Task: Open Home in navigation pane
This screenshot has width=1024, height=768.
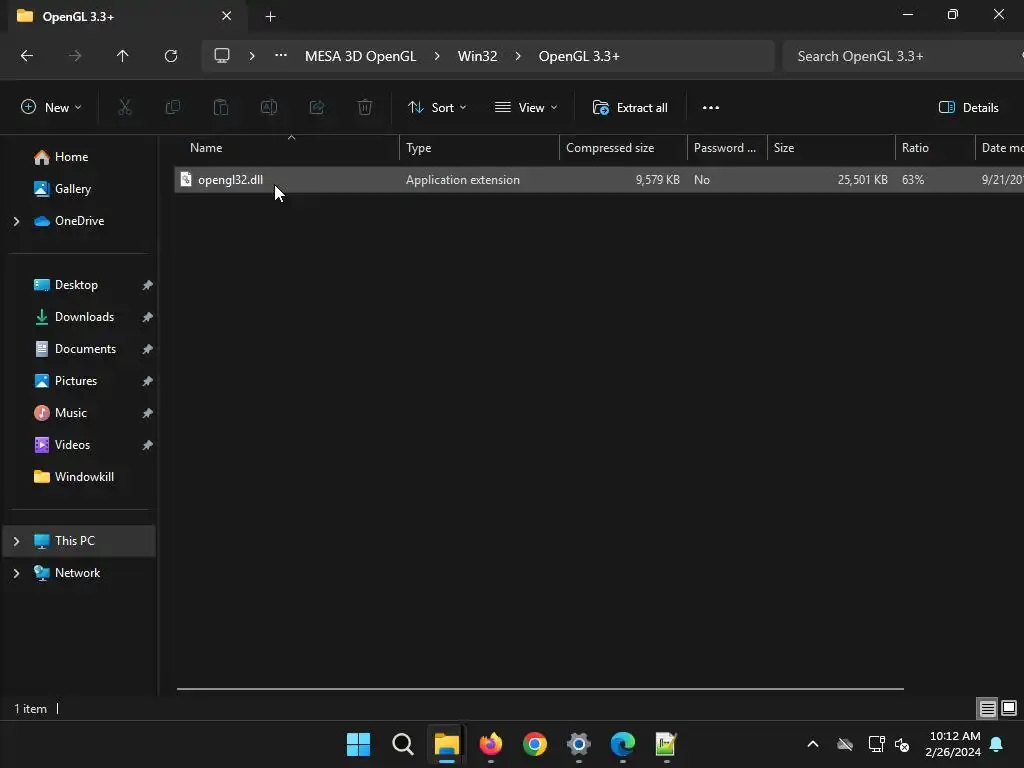Action: click(x=71, y=157)
